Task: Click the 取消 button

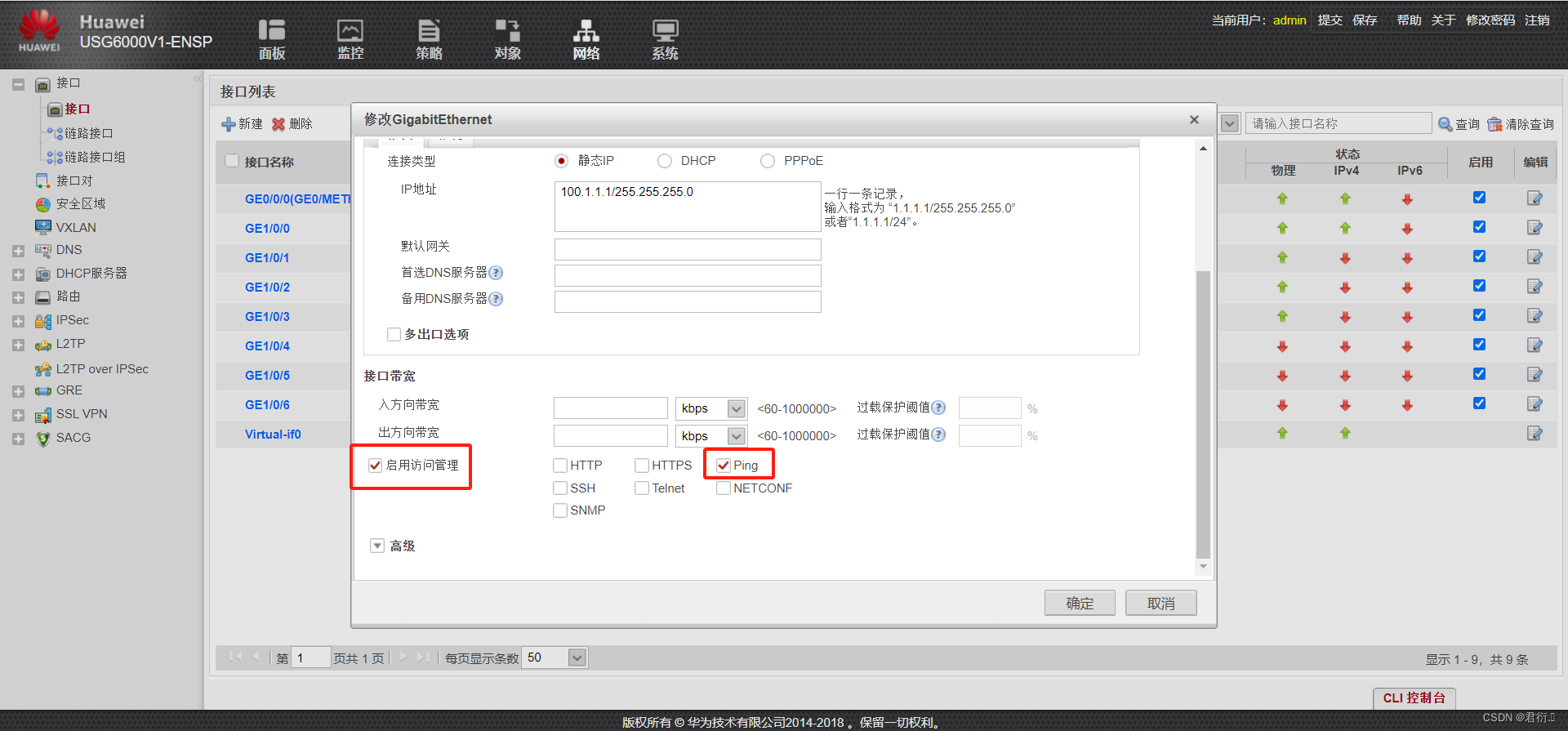Action: [1161, 603]
